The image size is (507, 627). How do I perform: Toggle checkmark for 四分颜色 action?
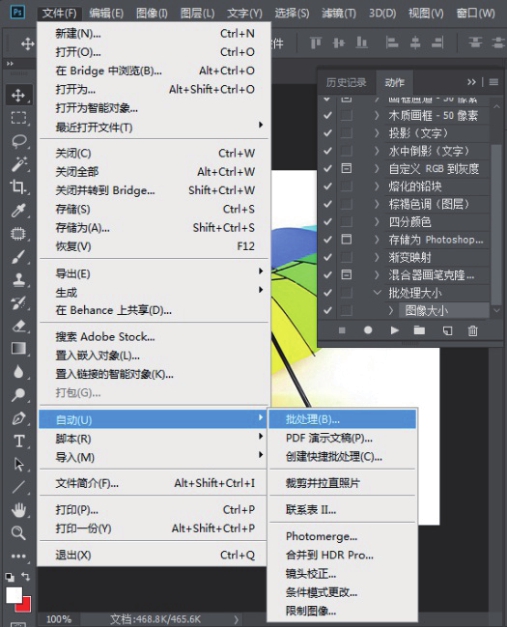click(x=327, y=222)
